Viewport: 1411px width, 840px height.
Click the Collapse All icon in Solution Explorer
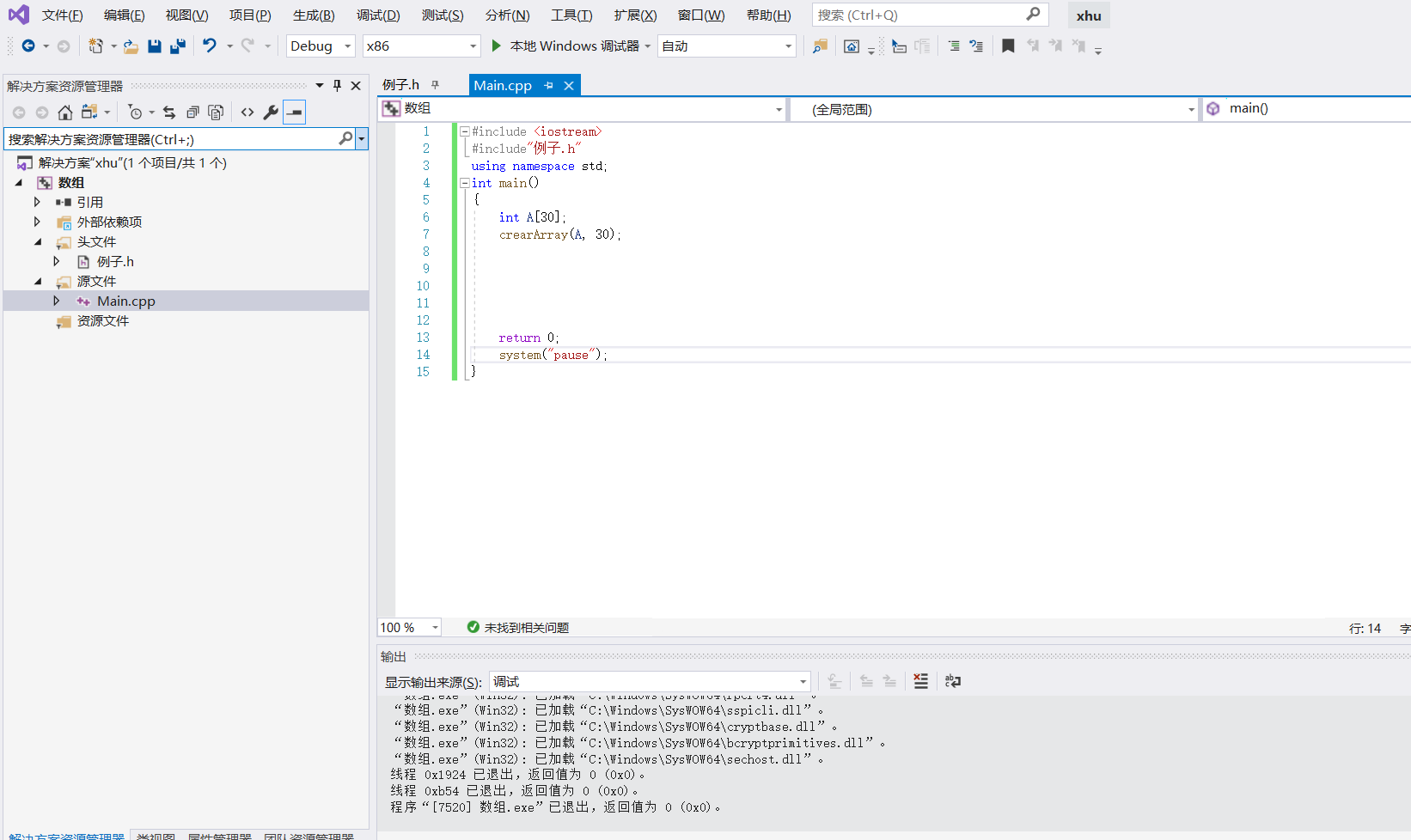click(x=192, y=113)
